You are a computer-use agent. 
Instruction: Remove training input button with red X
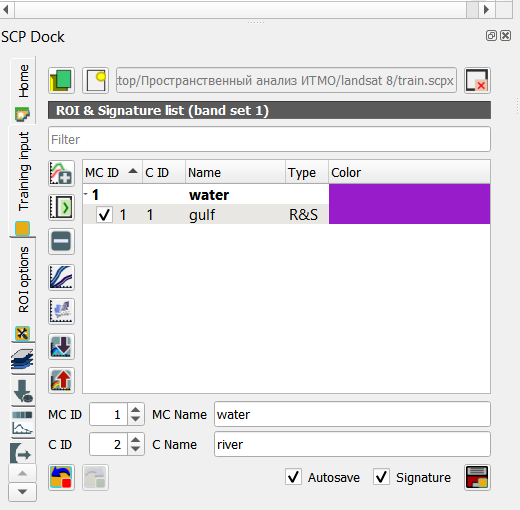point(477,80)
